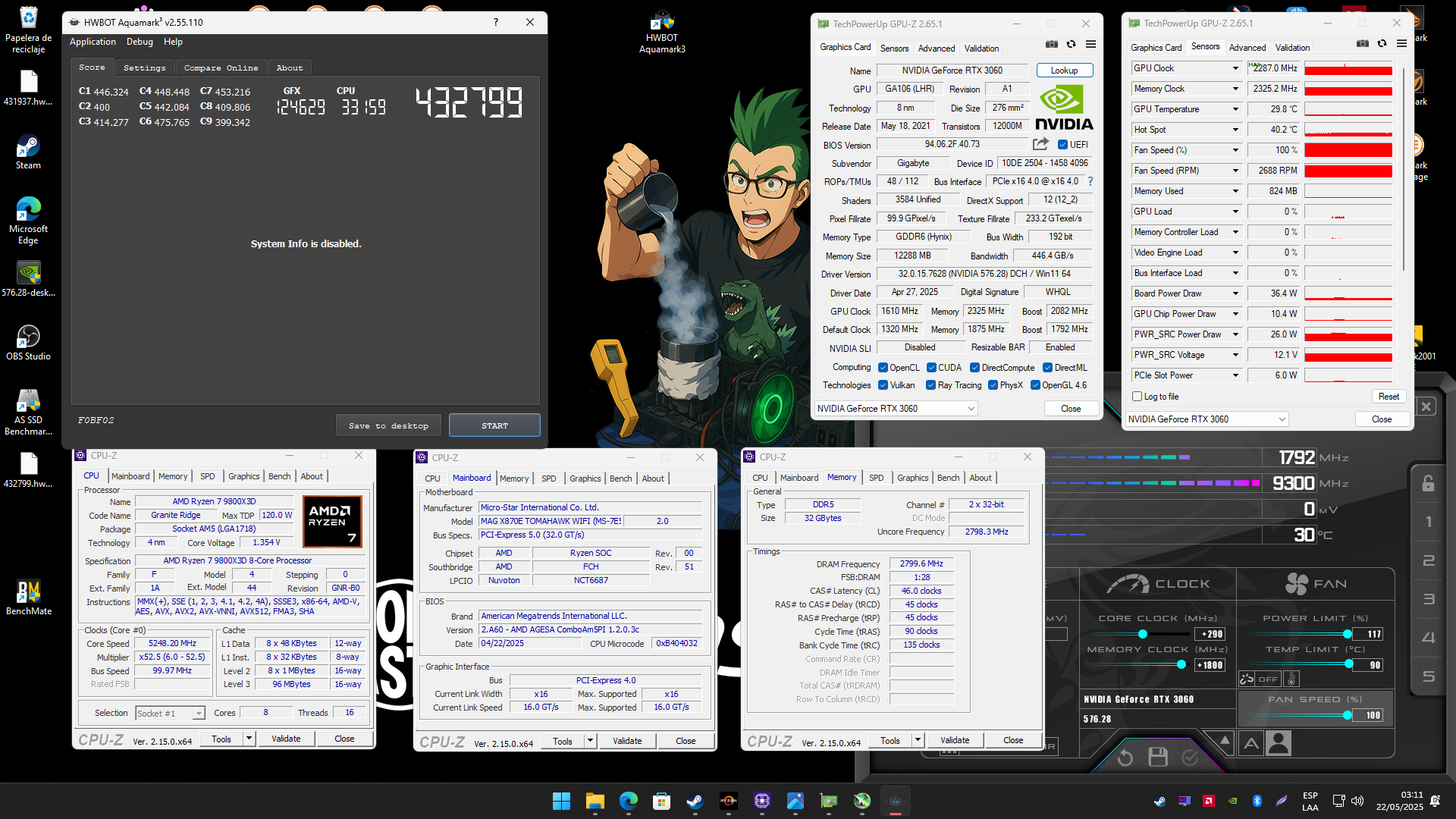Open the AS SSD Benchmark desktop icon
Viewport: 1456px width, 819px height.
pyautogui.click(x=28, y=412)
